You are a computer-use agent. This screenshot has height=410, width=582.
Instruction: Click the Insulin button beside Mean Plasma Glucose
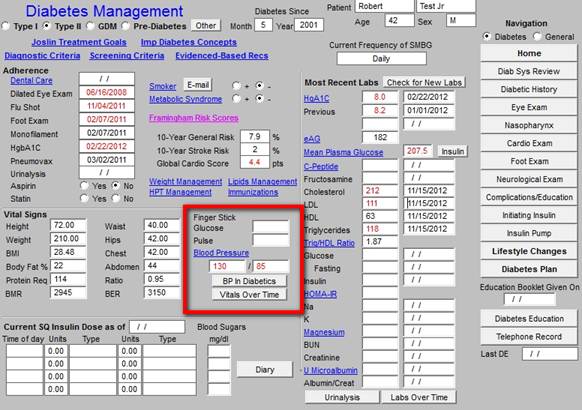pos(452,151)
